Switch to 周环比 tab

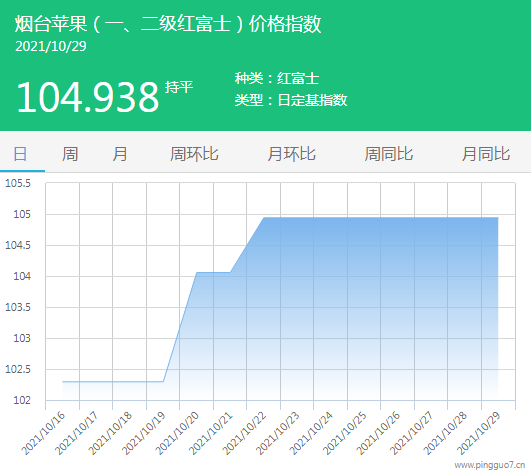point(194,154)
